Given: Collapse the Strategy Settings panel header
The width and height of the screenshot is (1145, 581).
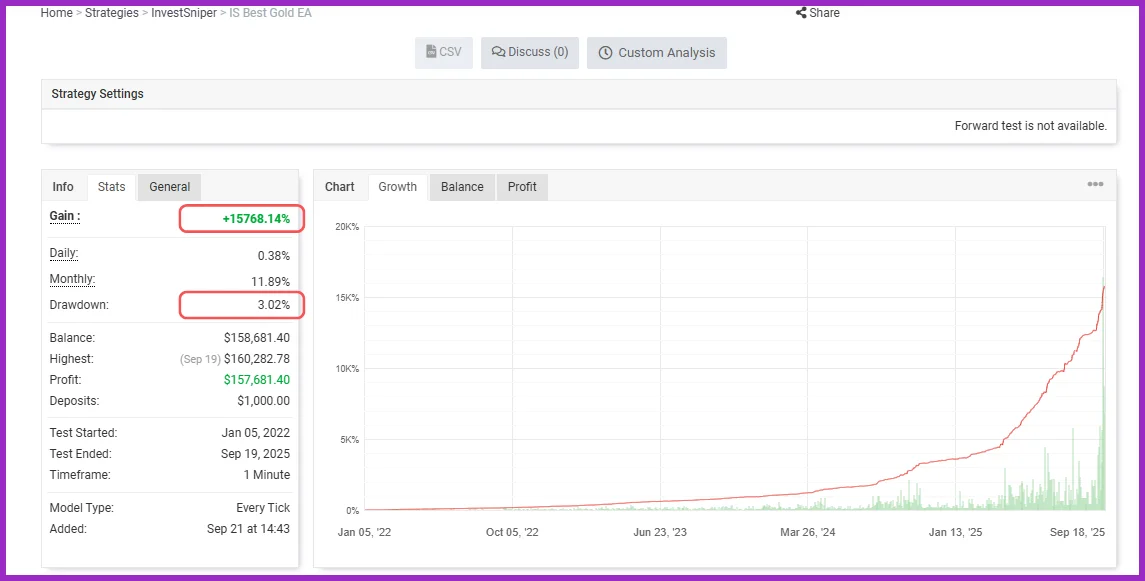Looking at the screenshot, I should 97,94.
